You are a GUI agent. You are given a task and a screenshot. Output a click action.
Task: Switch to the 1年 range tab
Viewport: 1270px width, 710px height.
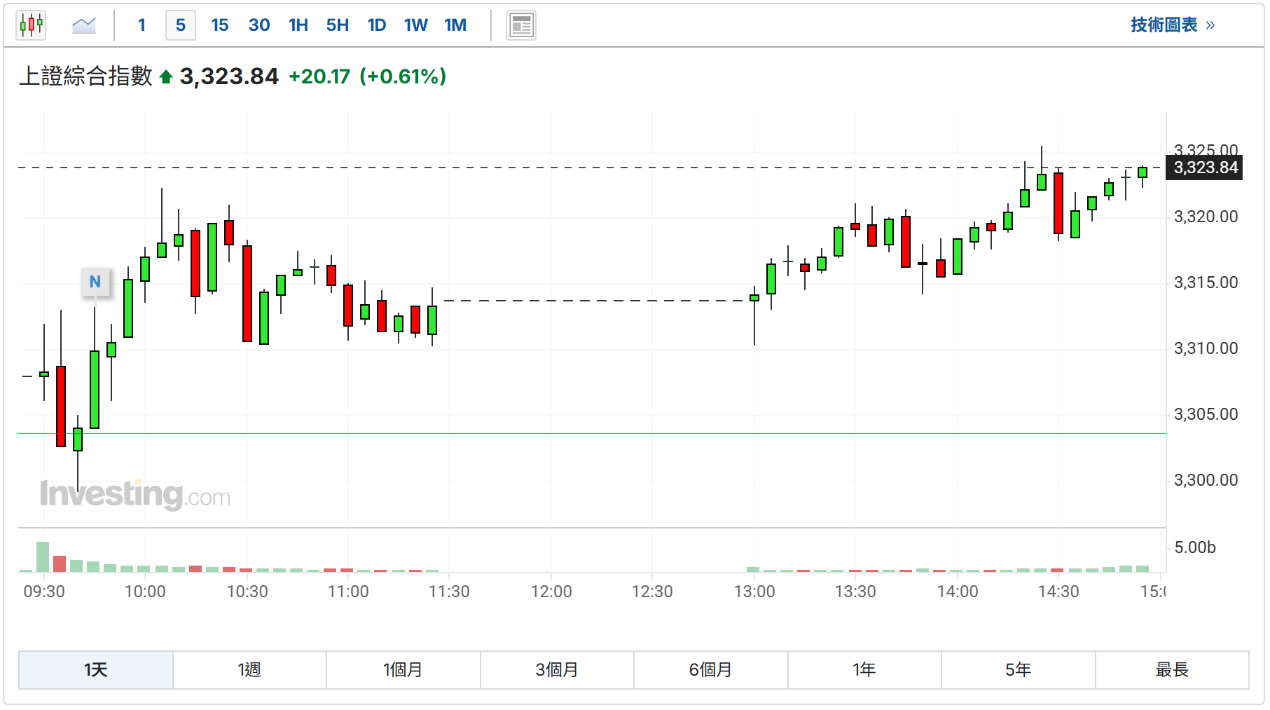[x=865, y=670]
